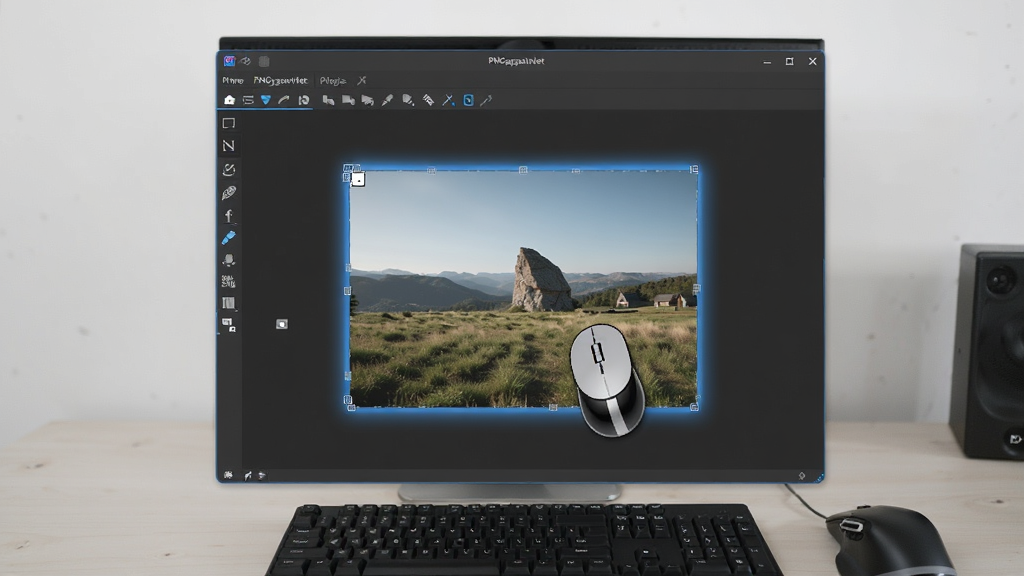
Task: Choose the N-shaped tool in the left sidebar
Action: (229, 146)
